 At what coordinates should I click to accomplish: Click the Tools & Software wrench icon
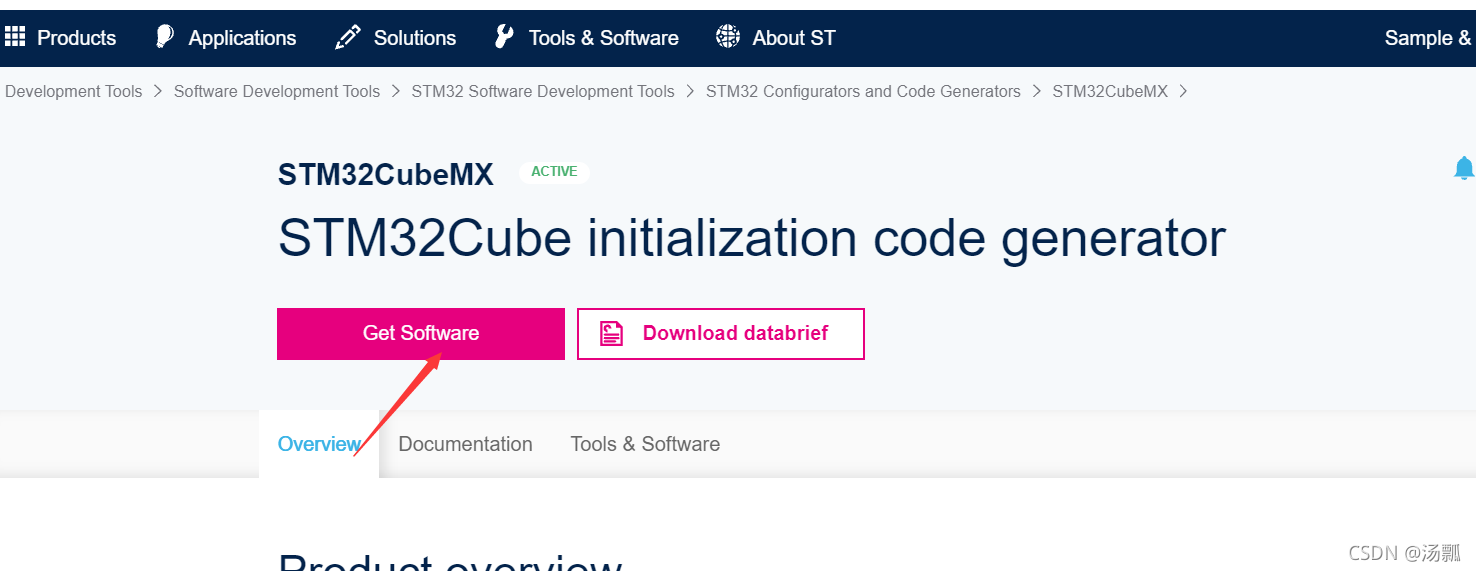pos(505,38)
